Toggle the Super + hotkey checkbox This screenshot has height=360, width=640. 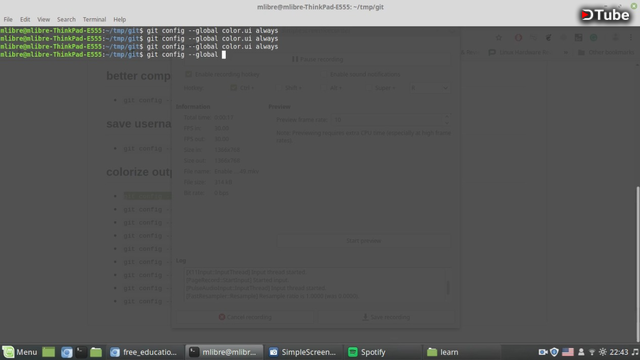point(369,88)
